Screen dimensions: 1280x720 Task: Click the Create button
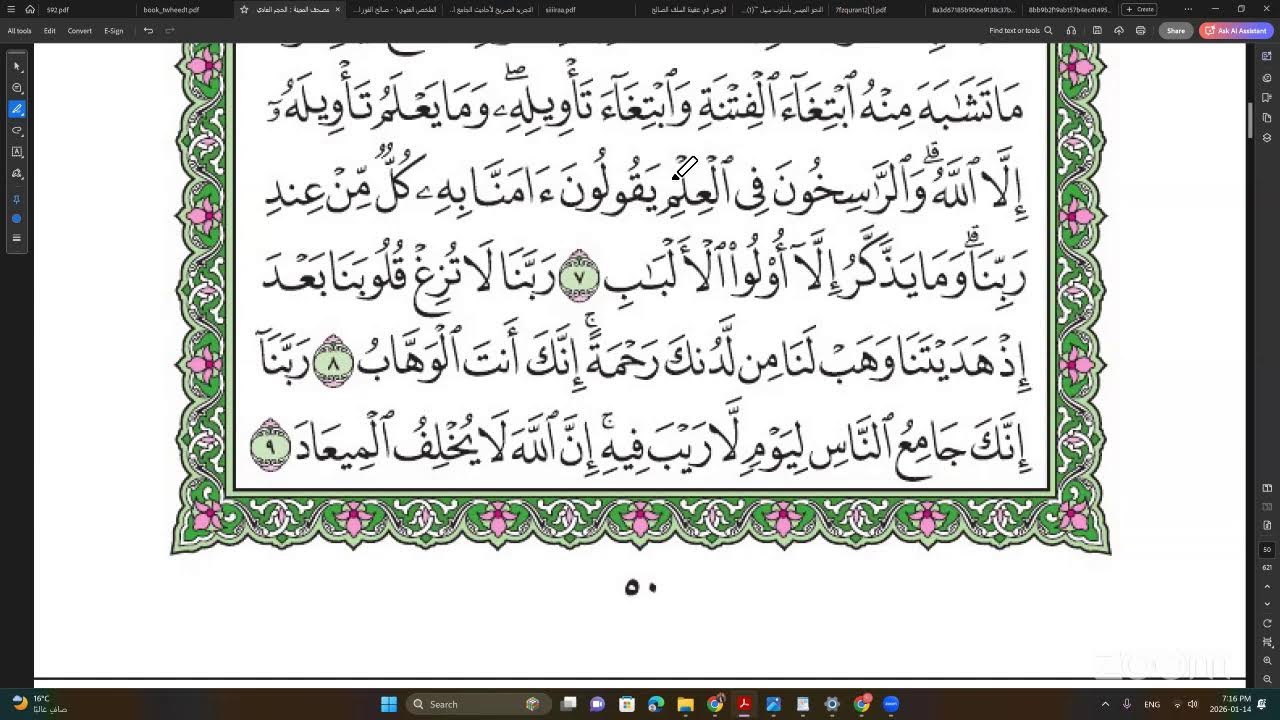(x=1140, y=9)
